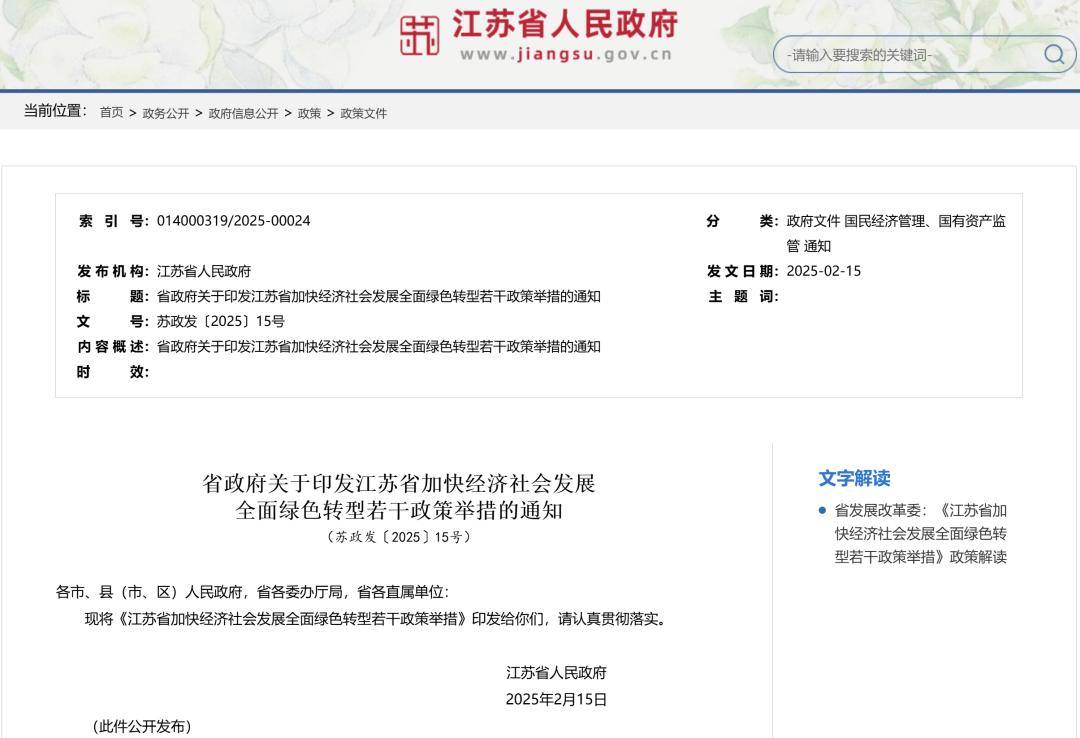Viewport: 1080px width, 738px height.
Task: Go to 首页 in the breadcrumb
Action: pos(112,112)
